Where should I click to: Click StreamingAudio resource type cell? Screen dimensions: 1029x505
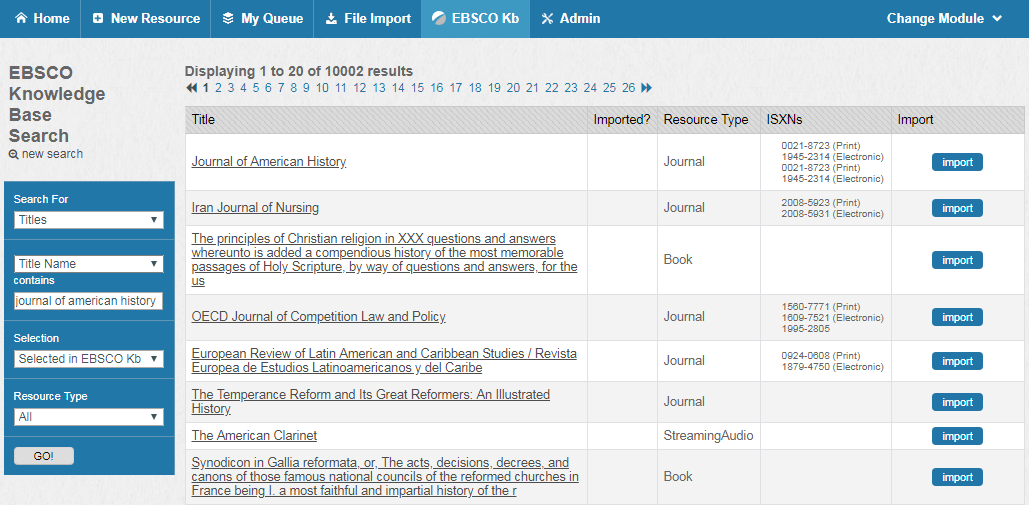(x=708, y=435)
